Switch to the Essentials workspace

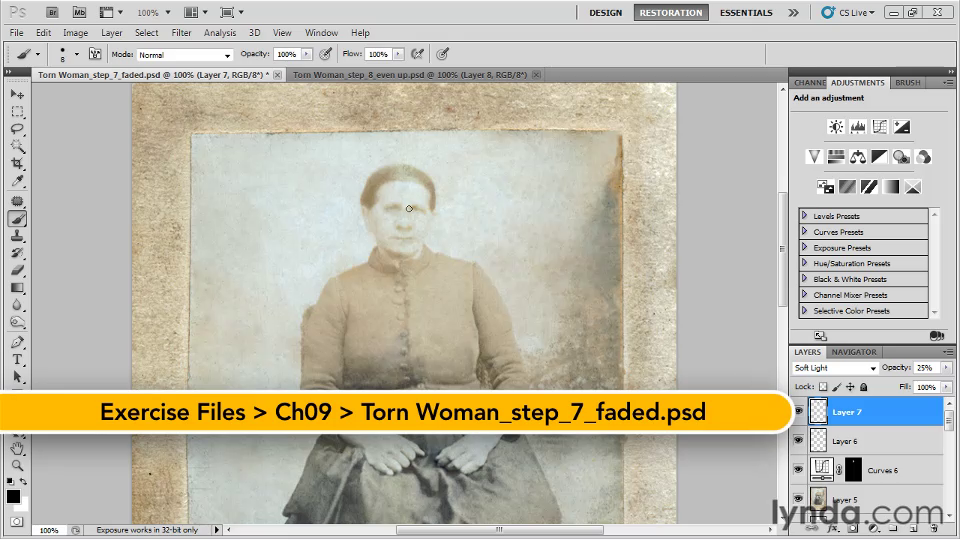pyautogui.click(x=746, y=12)
